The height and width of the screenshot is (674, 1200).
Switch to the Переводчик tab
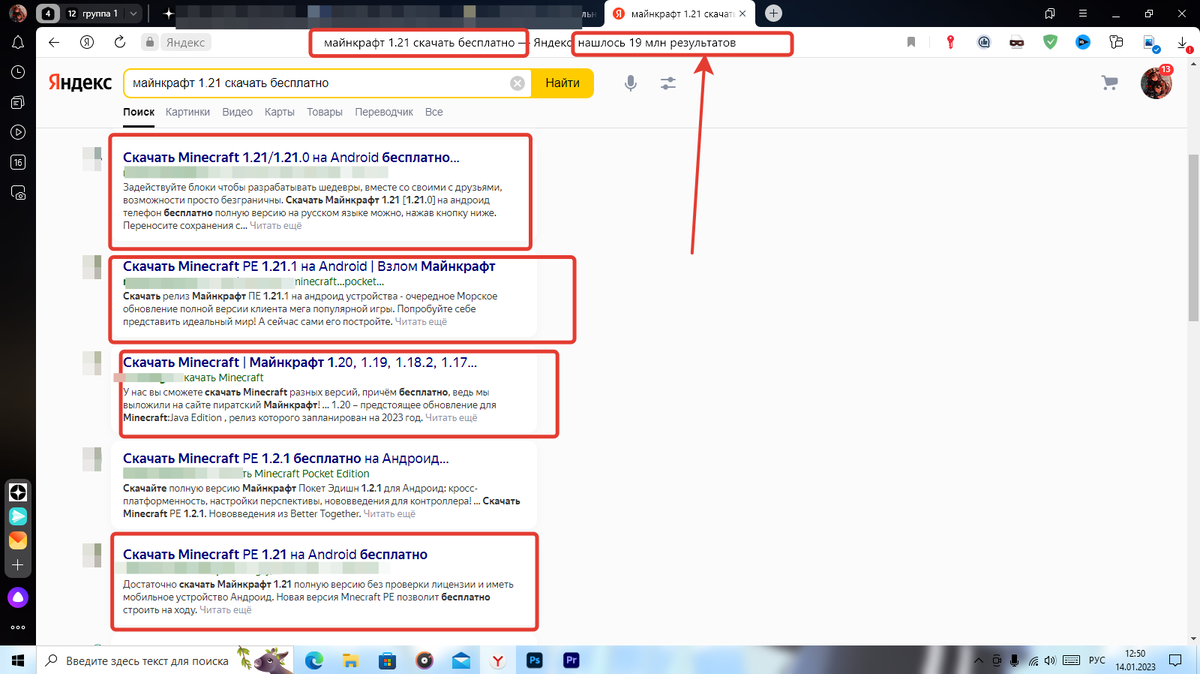click(x=384, y=112)
